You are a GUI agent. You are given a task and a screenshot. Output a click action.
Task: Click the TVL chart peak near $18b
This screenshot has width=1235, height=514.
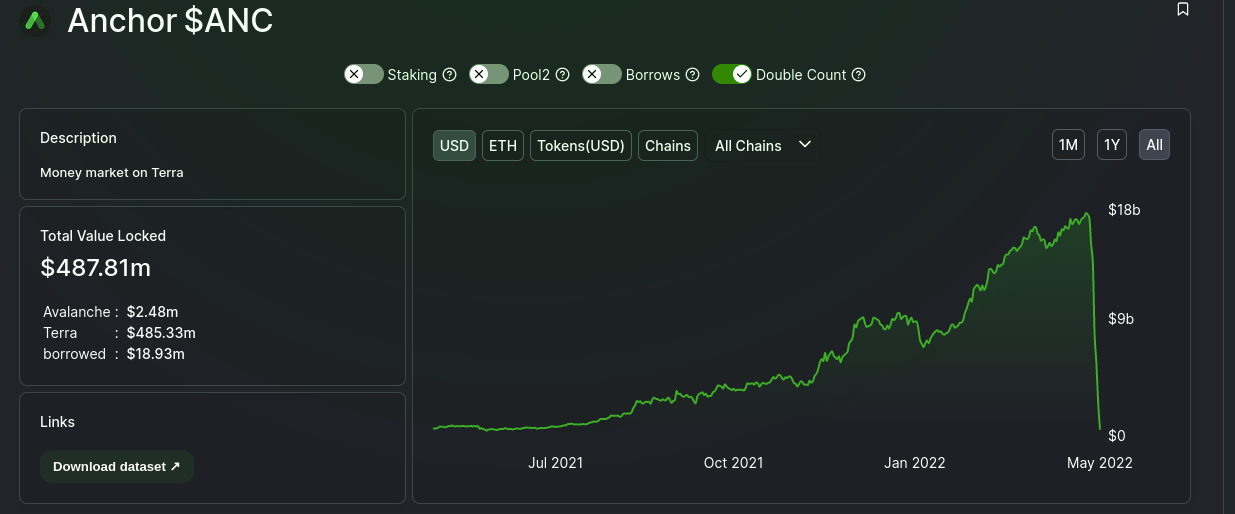[1087, 213]
